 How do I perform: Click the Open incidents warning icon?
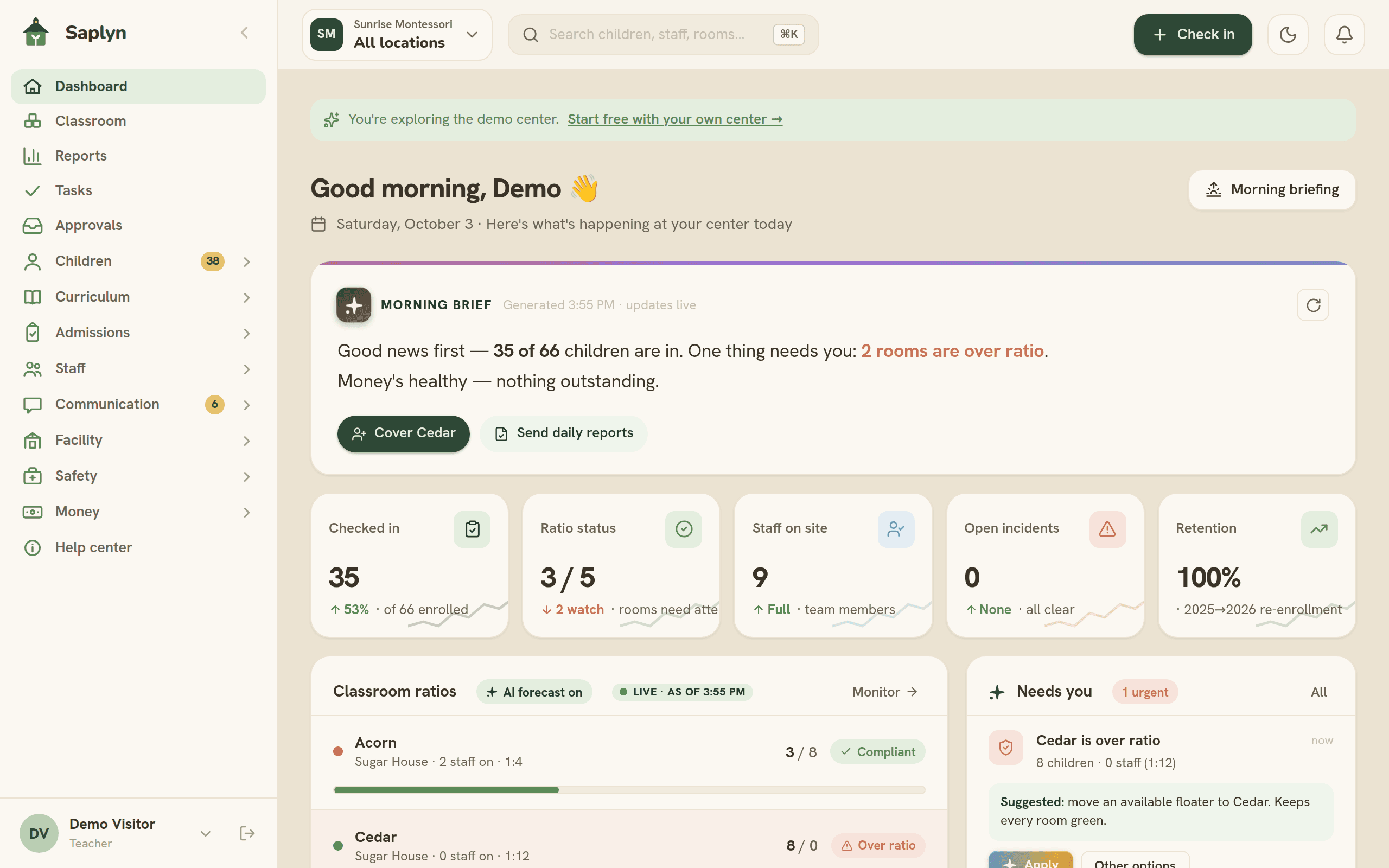point(1107,529)
